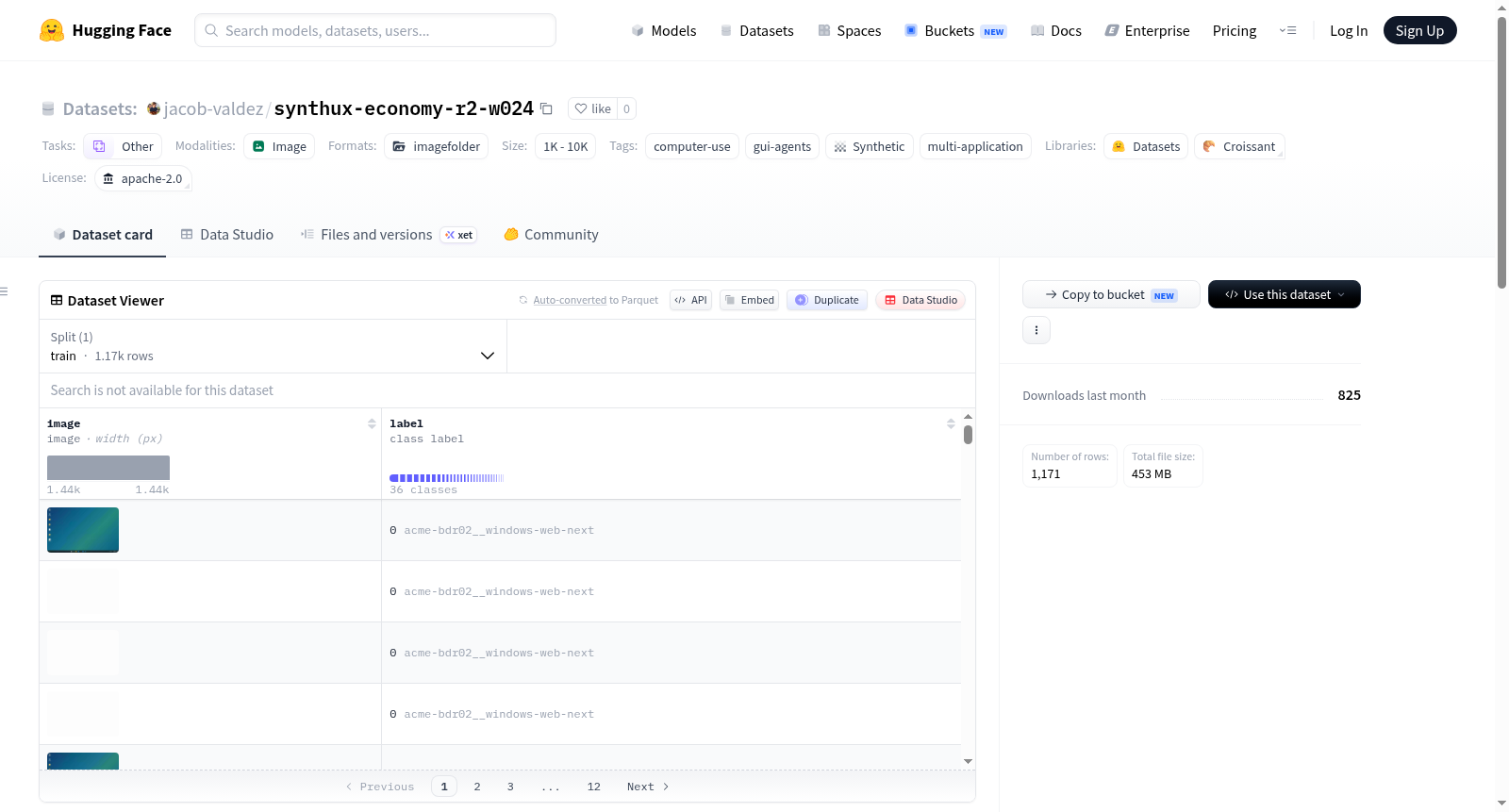
Task: Open the first row image thumbnail
Action: [83, 530]
